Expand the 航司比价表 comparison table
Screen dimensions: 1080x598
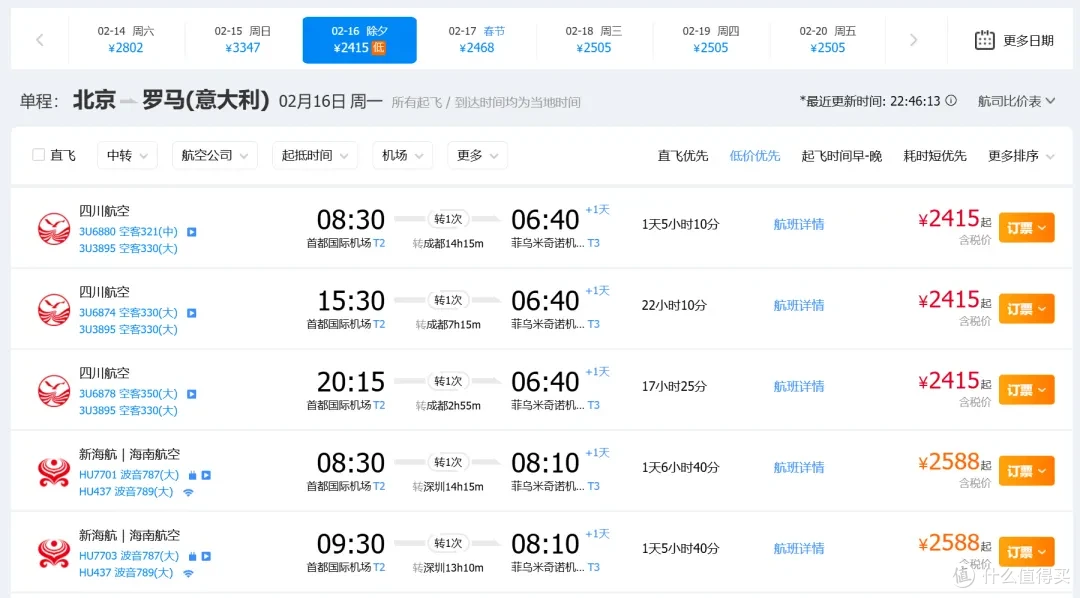(x=1016, y=101)
